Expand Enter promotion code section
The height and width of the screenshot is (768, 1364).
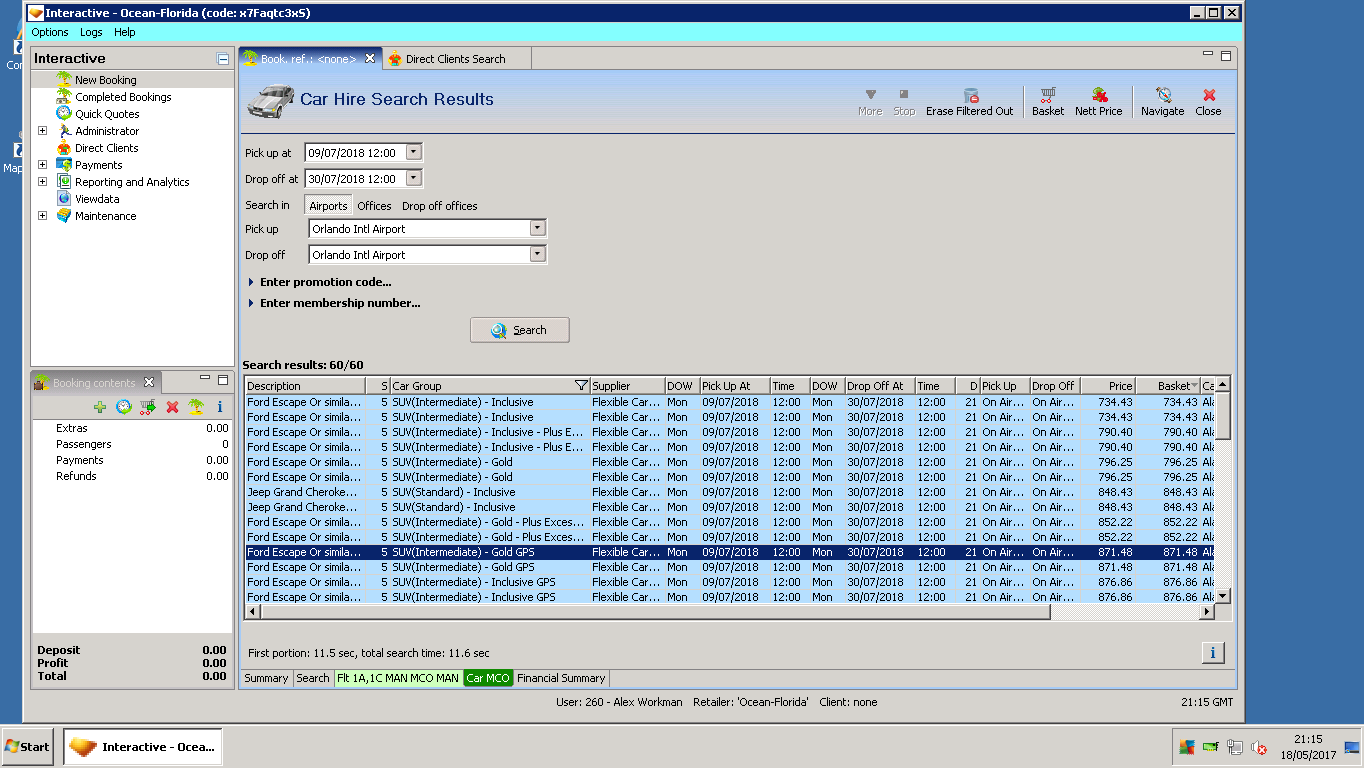click(x=325, y=282)
